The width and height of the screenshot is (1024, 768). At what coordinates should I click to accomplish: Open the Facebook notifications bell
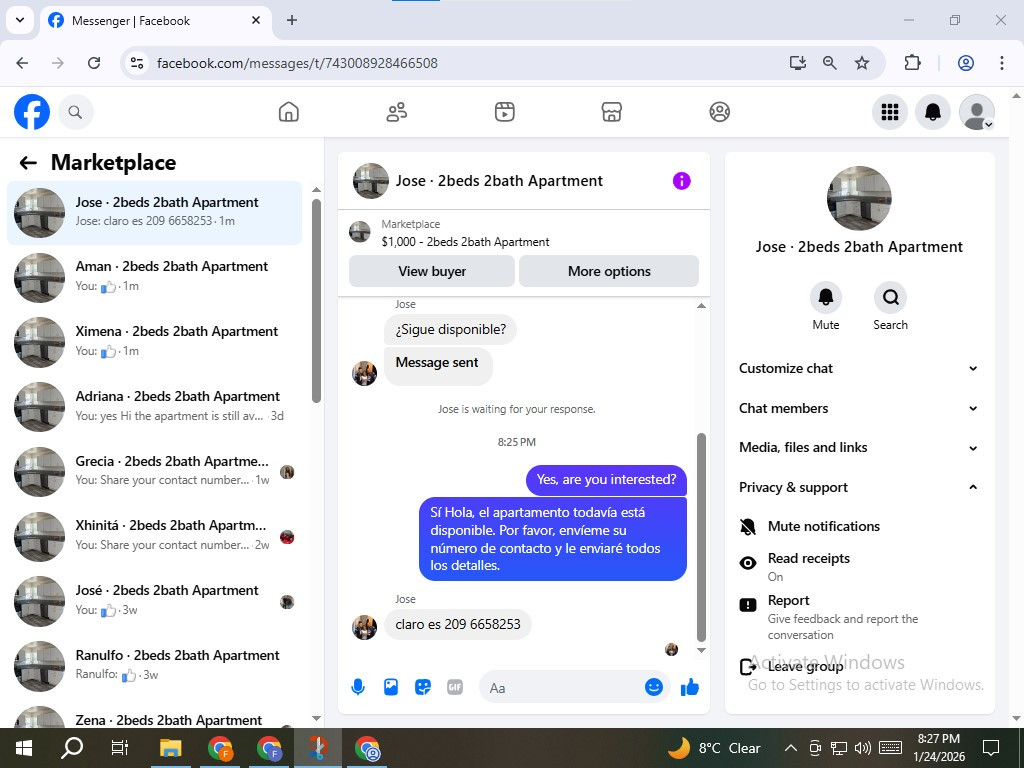[933, 112]
